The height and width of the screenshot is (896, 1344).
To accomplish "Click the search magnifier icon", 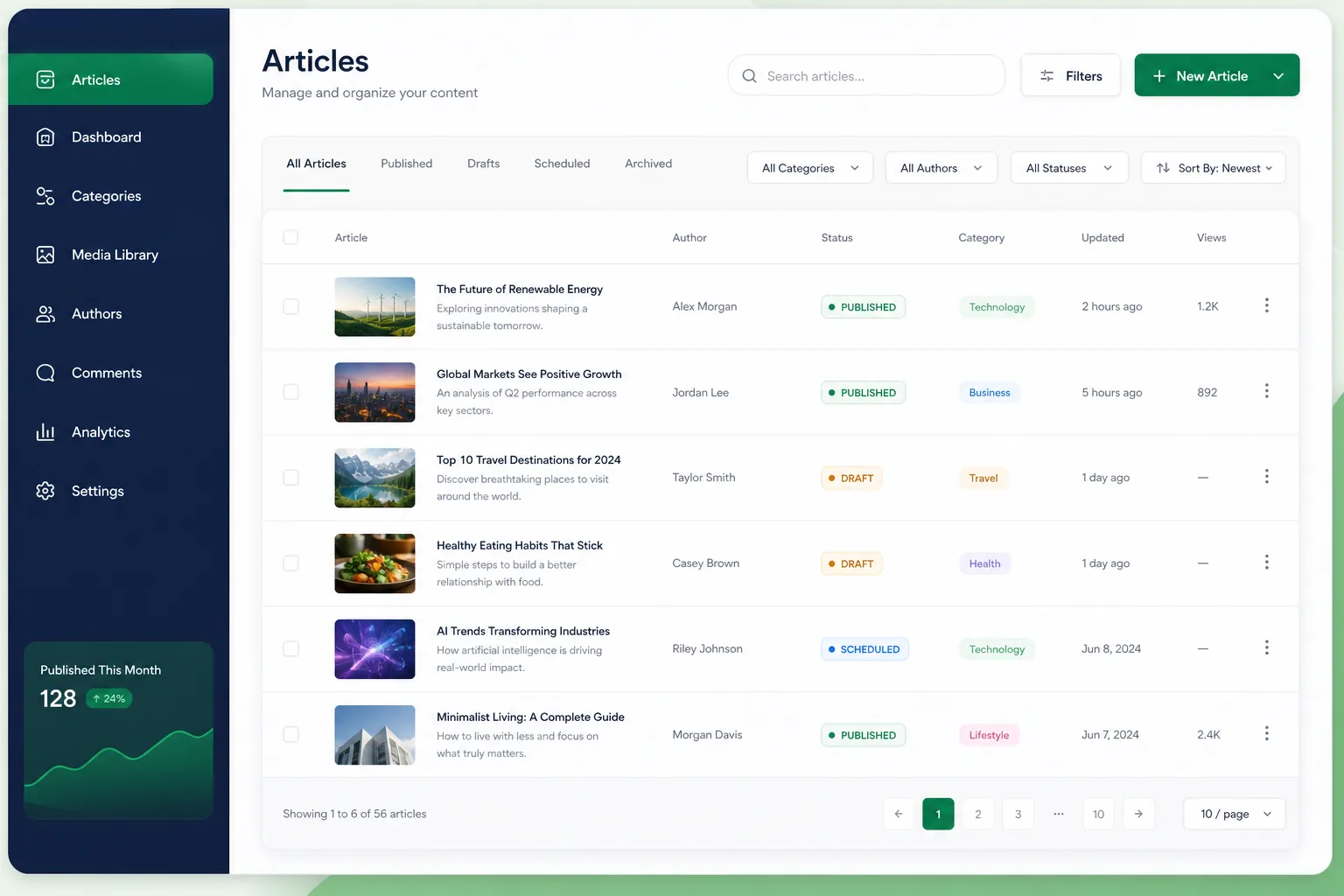I will coord(749,76).
